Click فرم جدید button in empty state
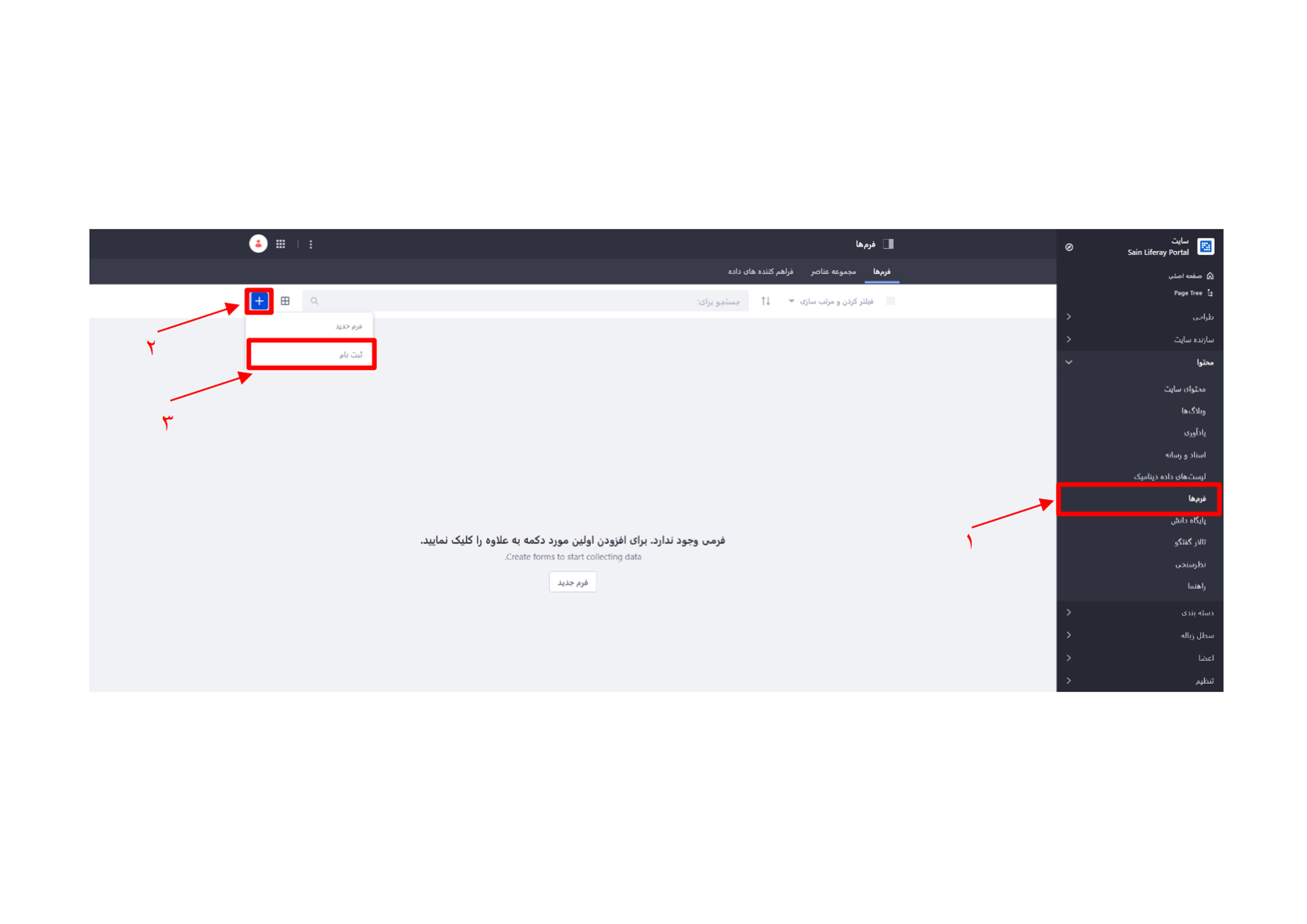Image resolution: width=1307 pixels, height=924 pixels. pyautogui.click(x=575, y=583)
